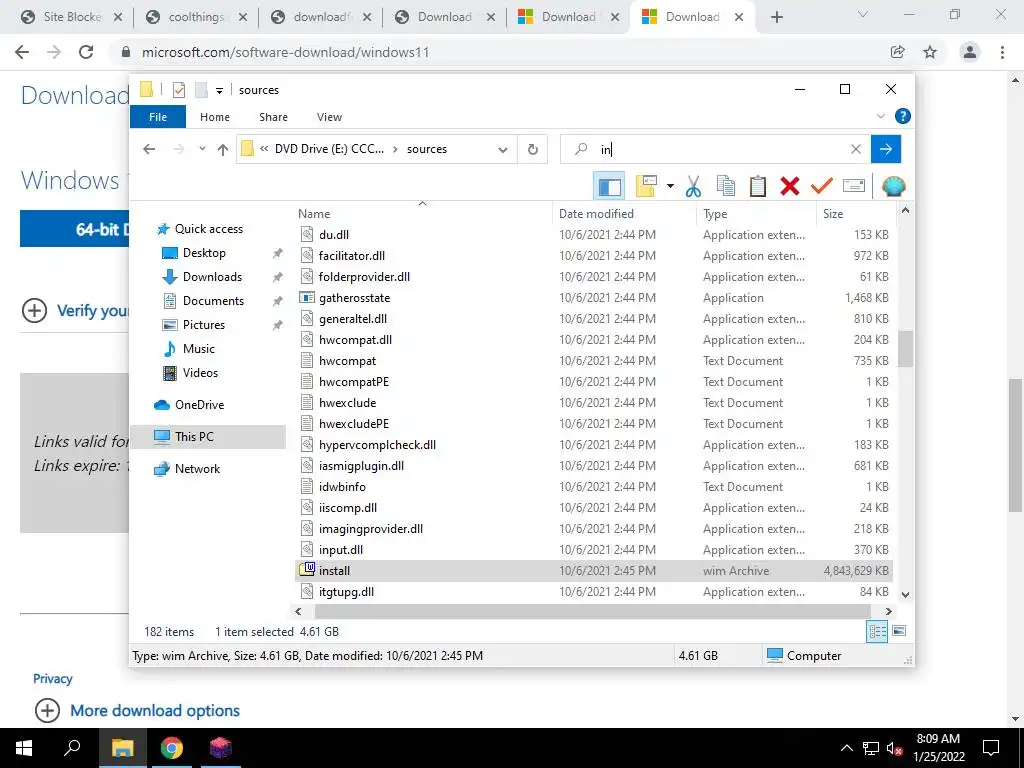Click the clipboard Paste icon
This screenshot has height=768, width=1024.
tap(758, 187)
